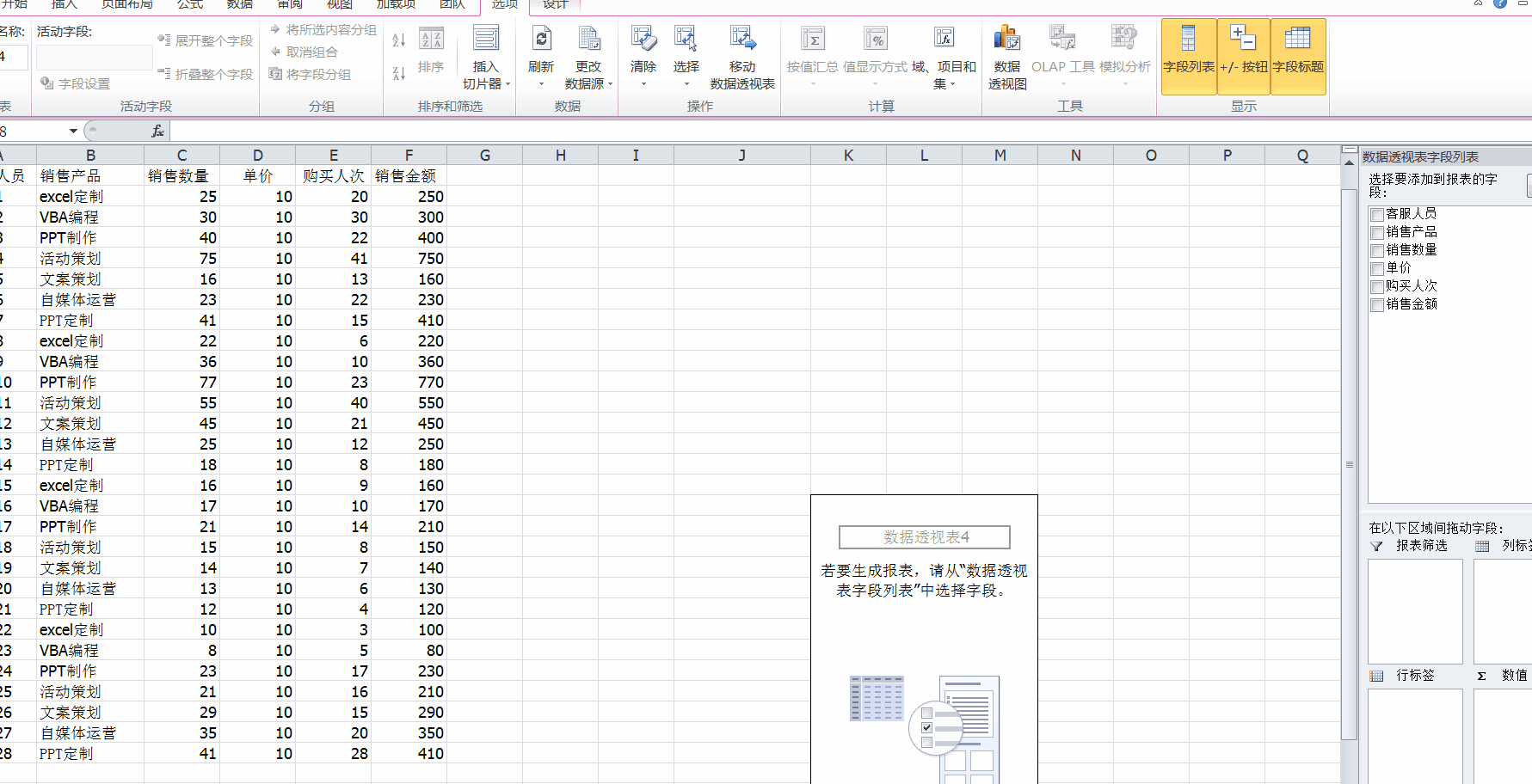This screenshot has width=1532, height=784.
Task: Click the Insert Slicer (插入切片器) icon
Action: click(x=486, y=40)
